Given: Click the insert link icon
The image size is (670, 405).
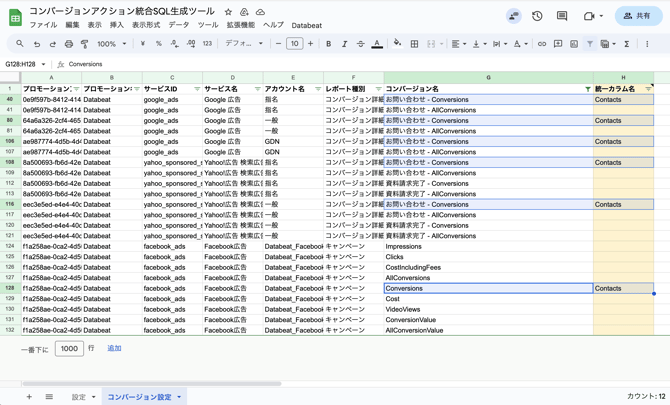Looking at the screenshot, I should click(542, 44).
